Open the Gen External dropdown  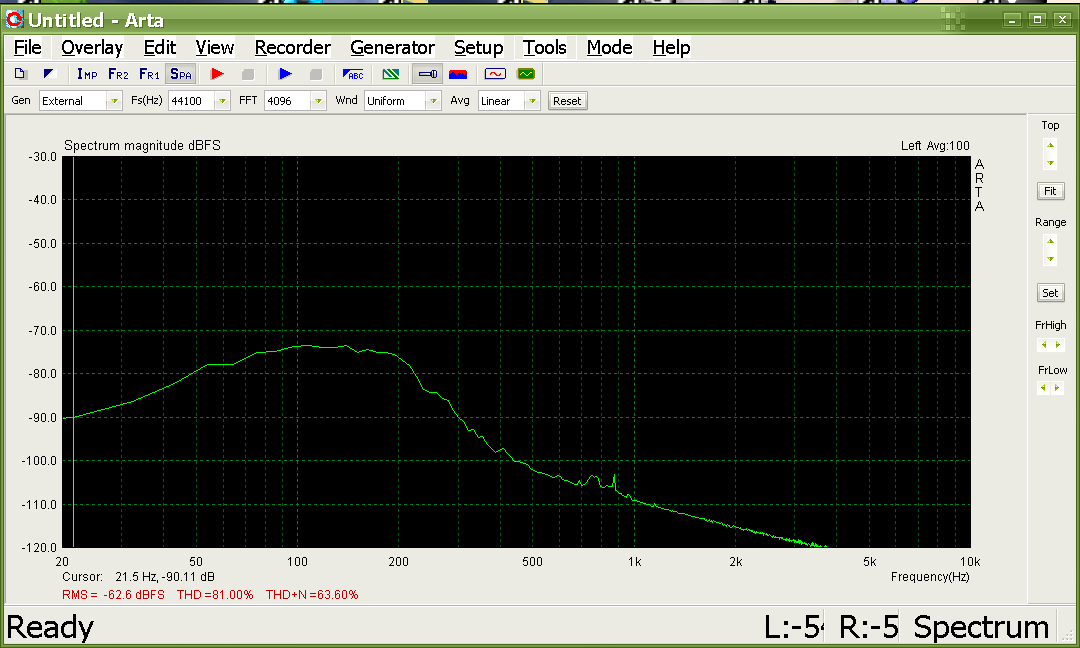[x=114, y=101]
